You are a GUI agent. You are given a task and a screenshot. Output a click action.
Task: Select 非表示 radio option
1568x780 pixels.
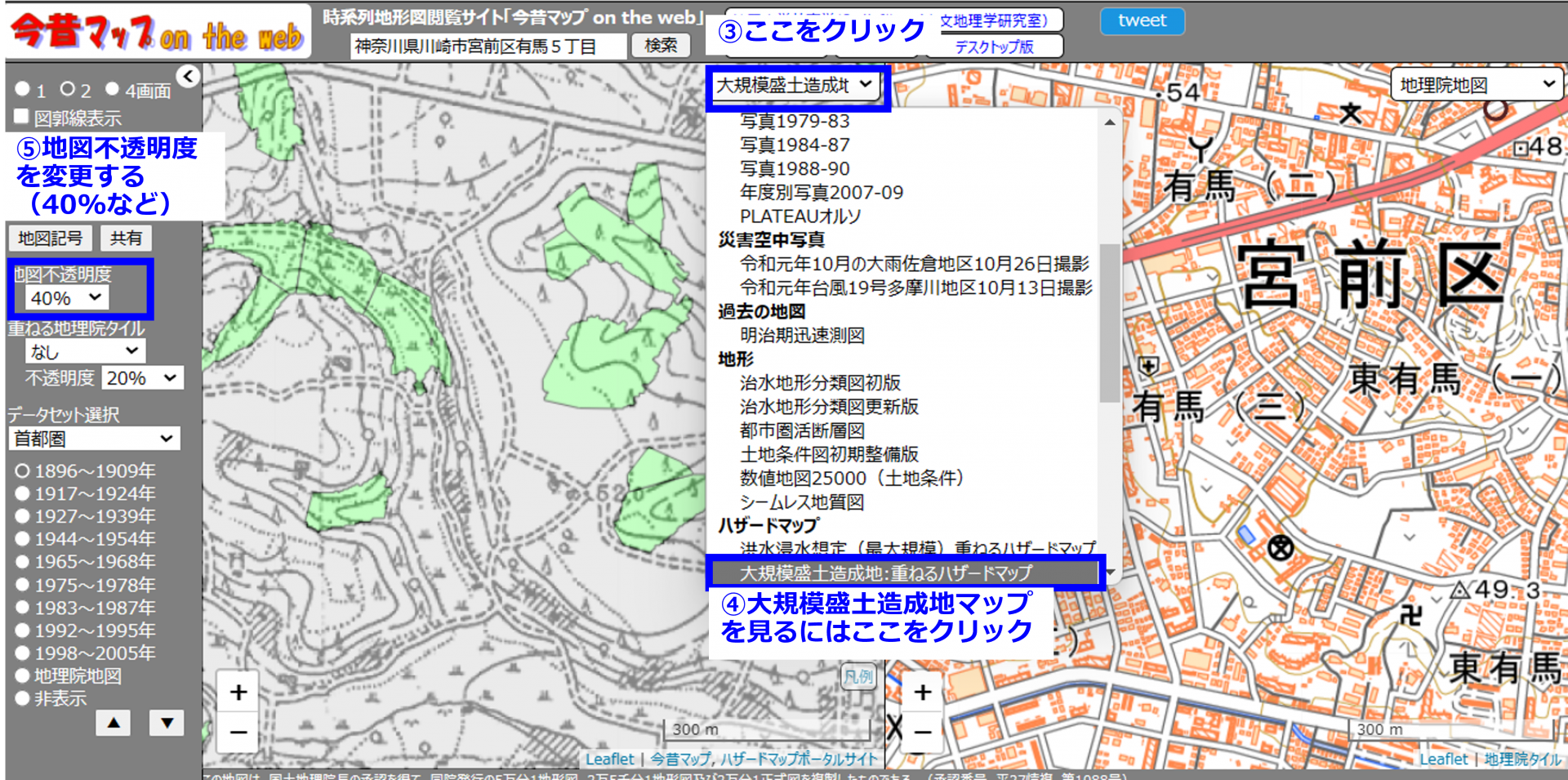click(22, 698)
